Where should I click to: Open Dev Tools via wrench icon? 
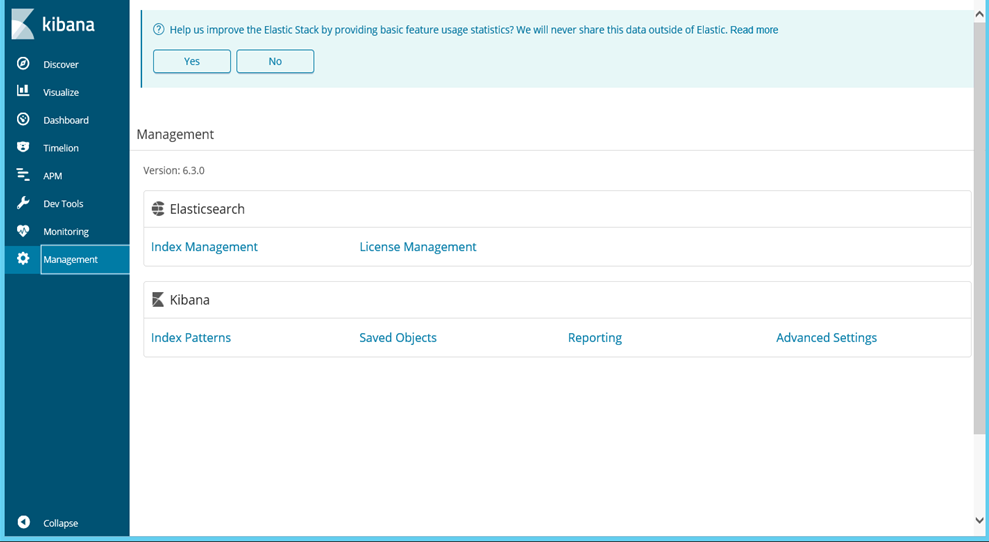pos(23,203)
